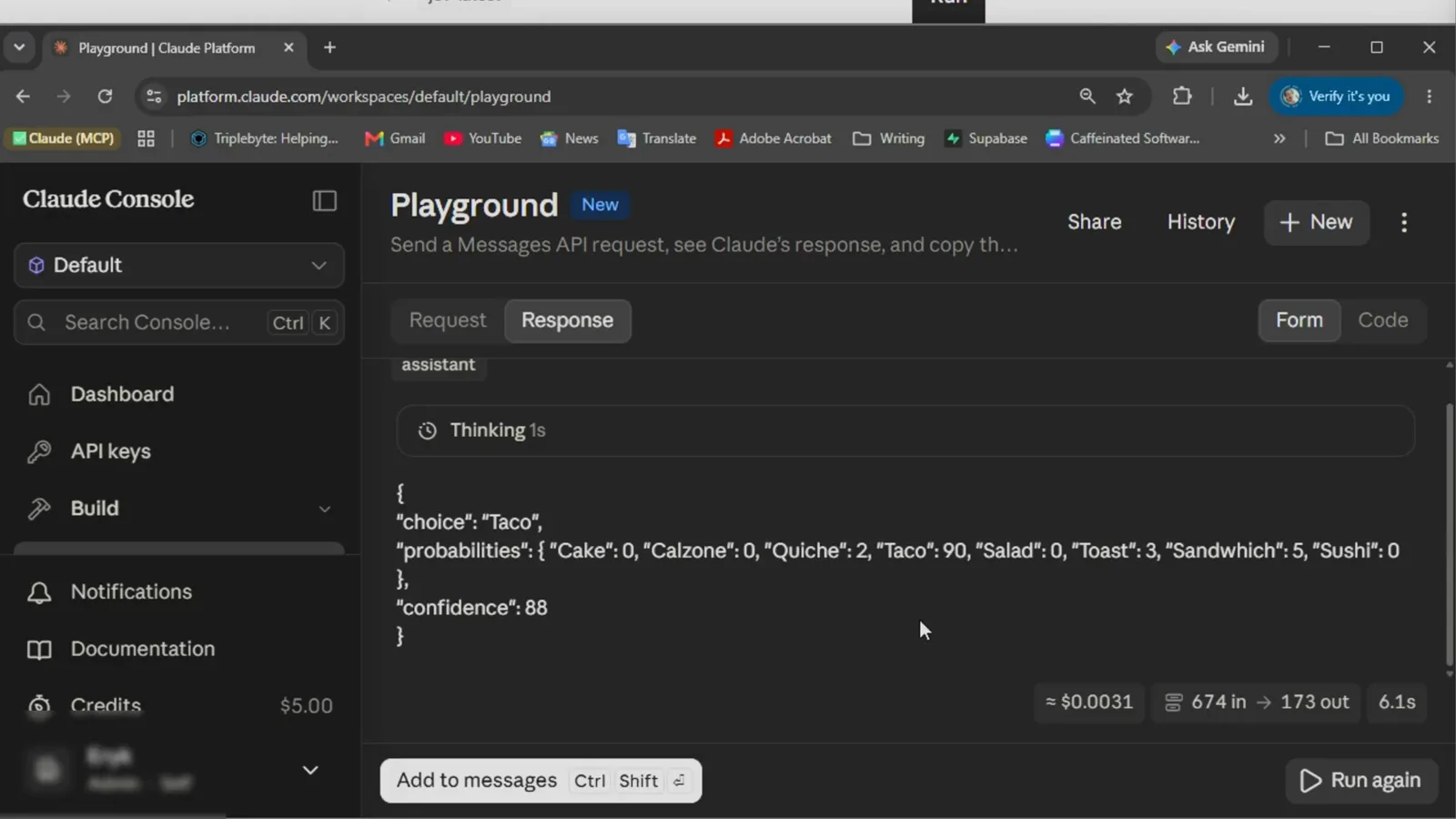
Task: Create a New playground session
Action: (1316, 223)
